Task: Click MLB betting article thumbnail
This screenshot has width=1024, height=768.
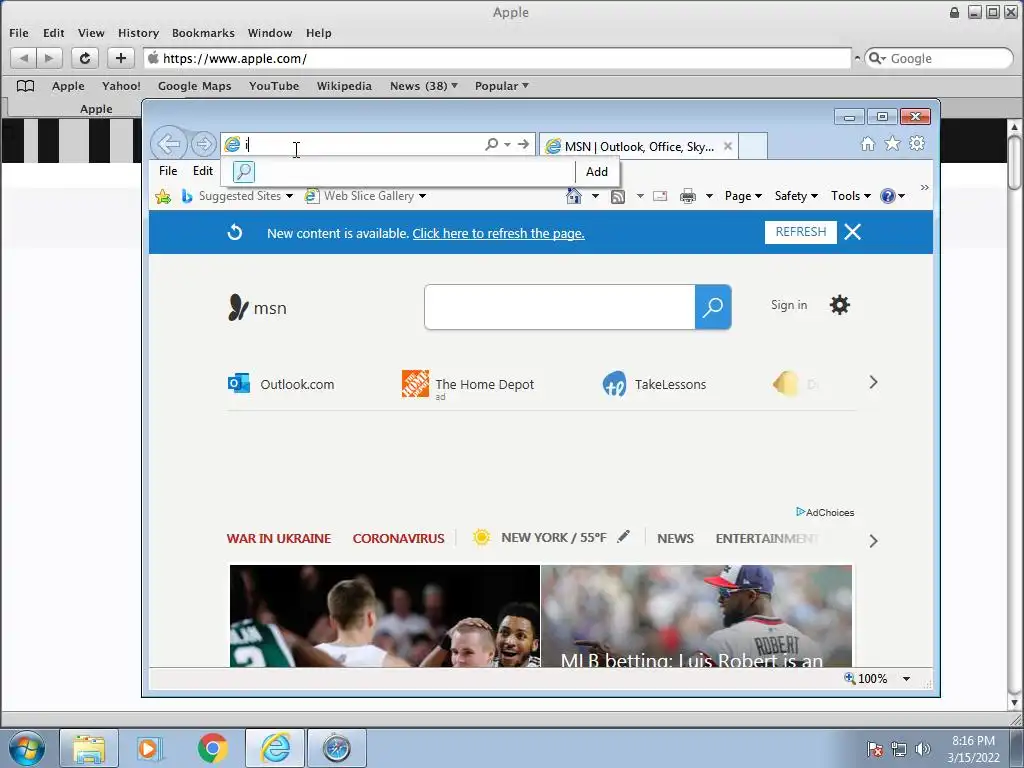Action: point(696,616)
